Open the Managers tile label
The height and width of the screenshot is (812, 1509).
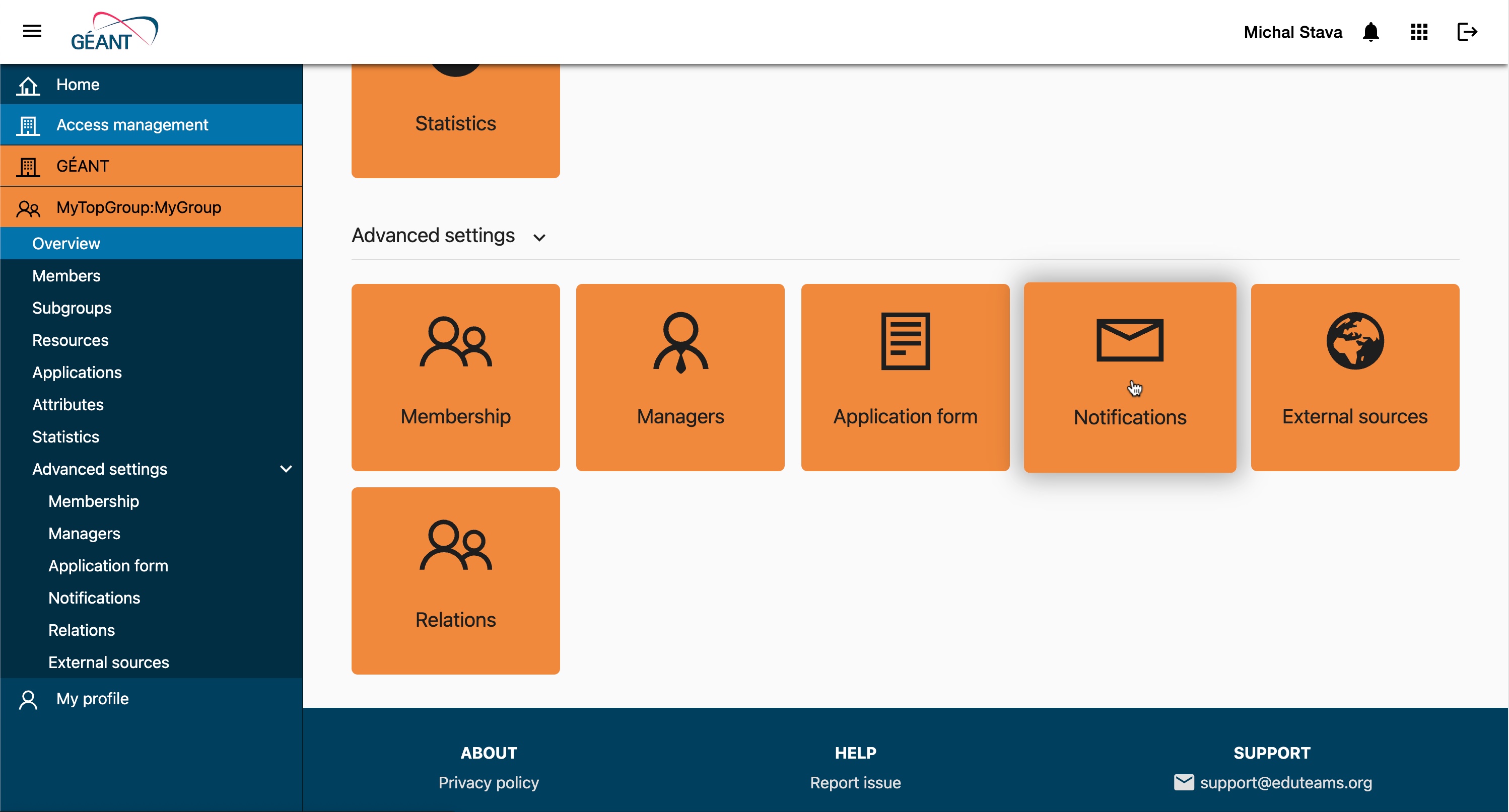(x=680, y=416)
